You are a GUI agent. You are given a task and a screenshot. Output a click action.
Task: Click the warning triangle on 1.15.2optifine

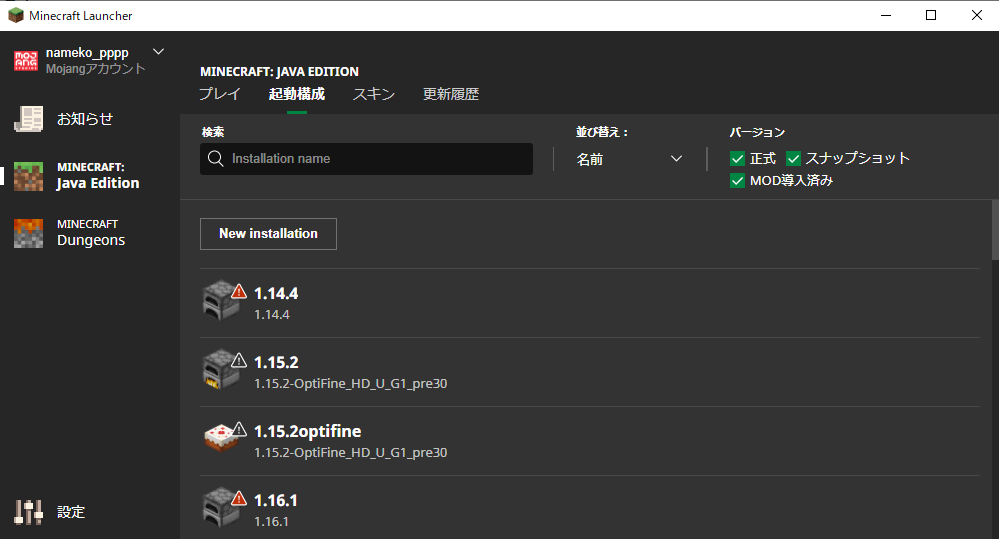click(239, 429)
